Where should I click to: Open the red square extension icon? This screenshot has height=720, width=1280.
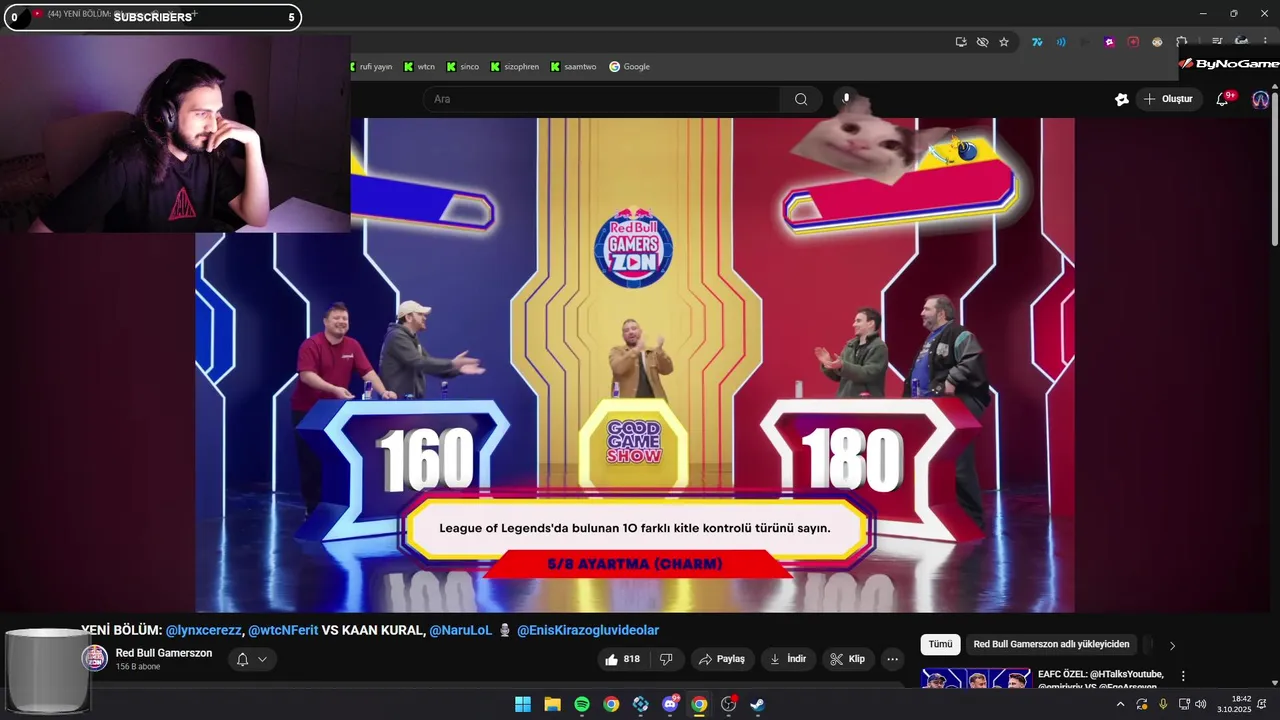point(1133,42)
